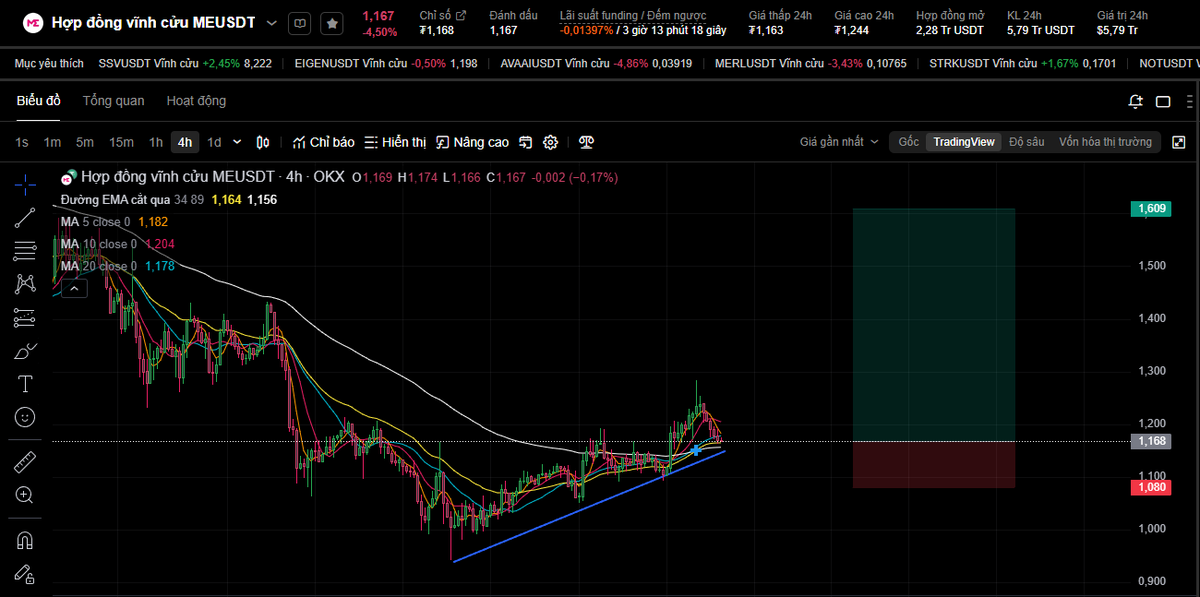Open chart settings via gear icon
Image resolution: width=1200 pixels, height=597 pixels.
(550, 142)
